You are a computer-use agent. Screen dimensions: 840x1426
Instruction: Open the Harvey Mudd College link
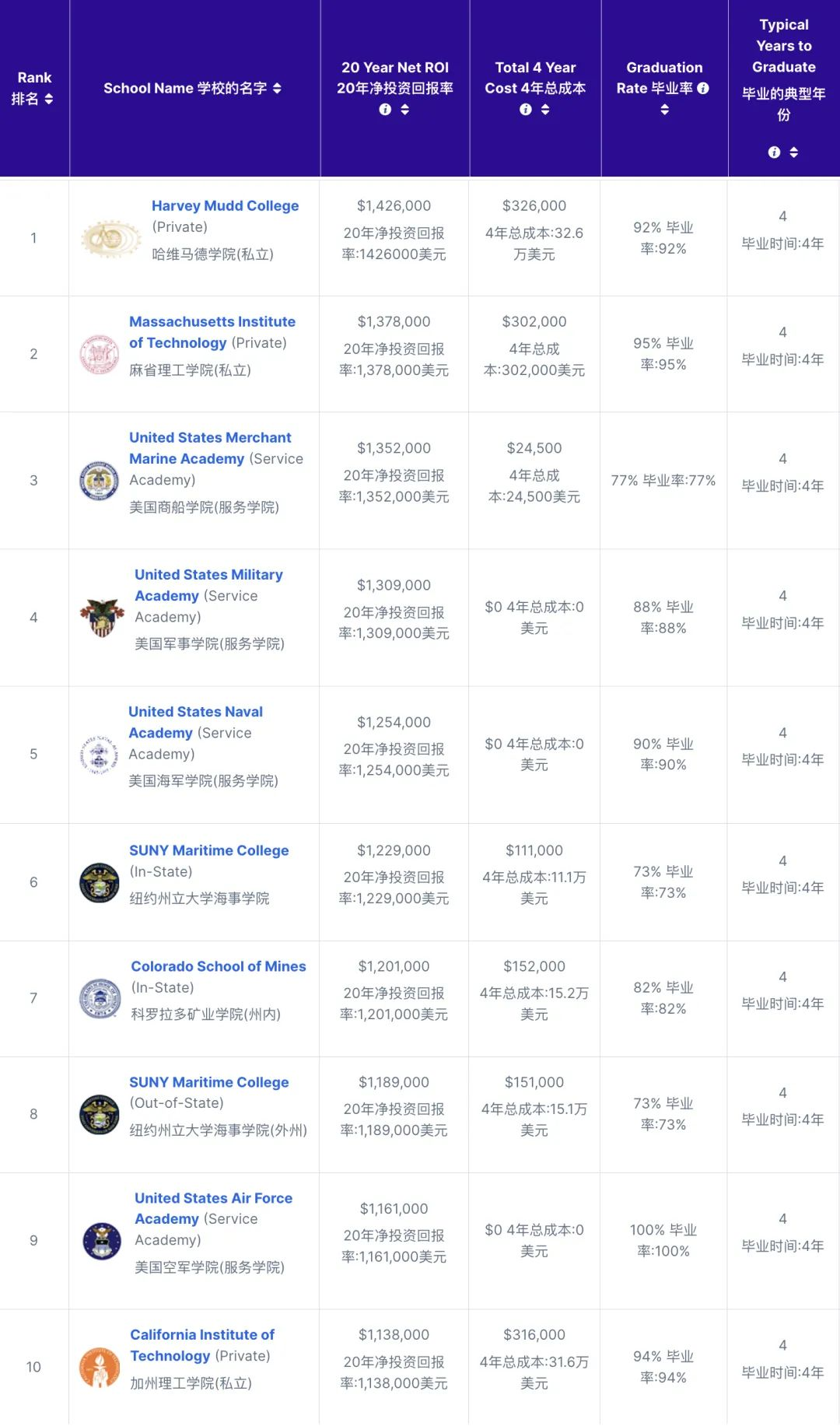click(225, 205)
